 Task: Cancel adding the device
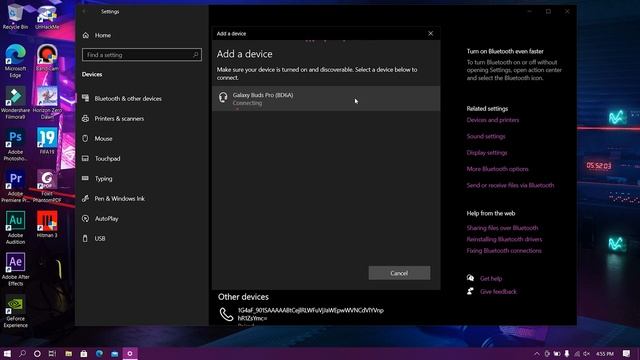coord(399,273)
